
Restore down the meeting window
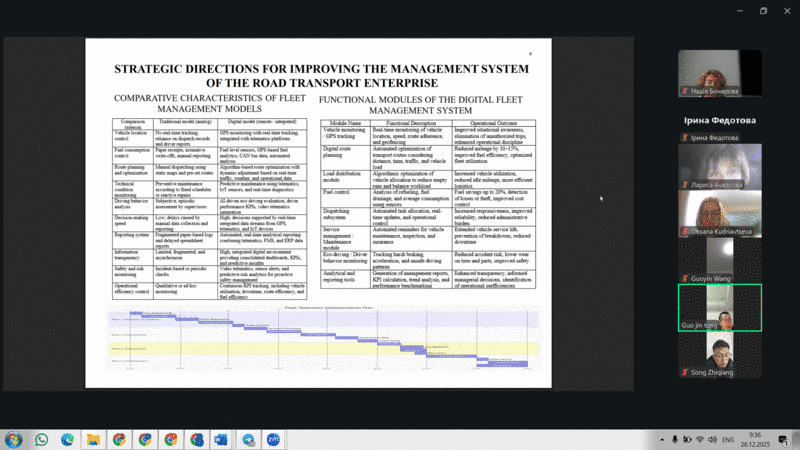(x=763, y=11)
